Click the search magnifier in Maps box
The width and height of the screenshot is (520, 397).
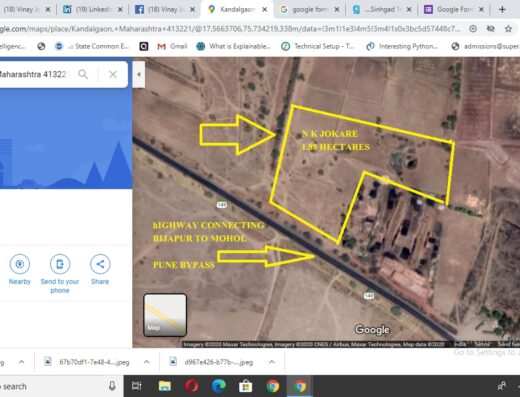83,74
